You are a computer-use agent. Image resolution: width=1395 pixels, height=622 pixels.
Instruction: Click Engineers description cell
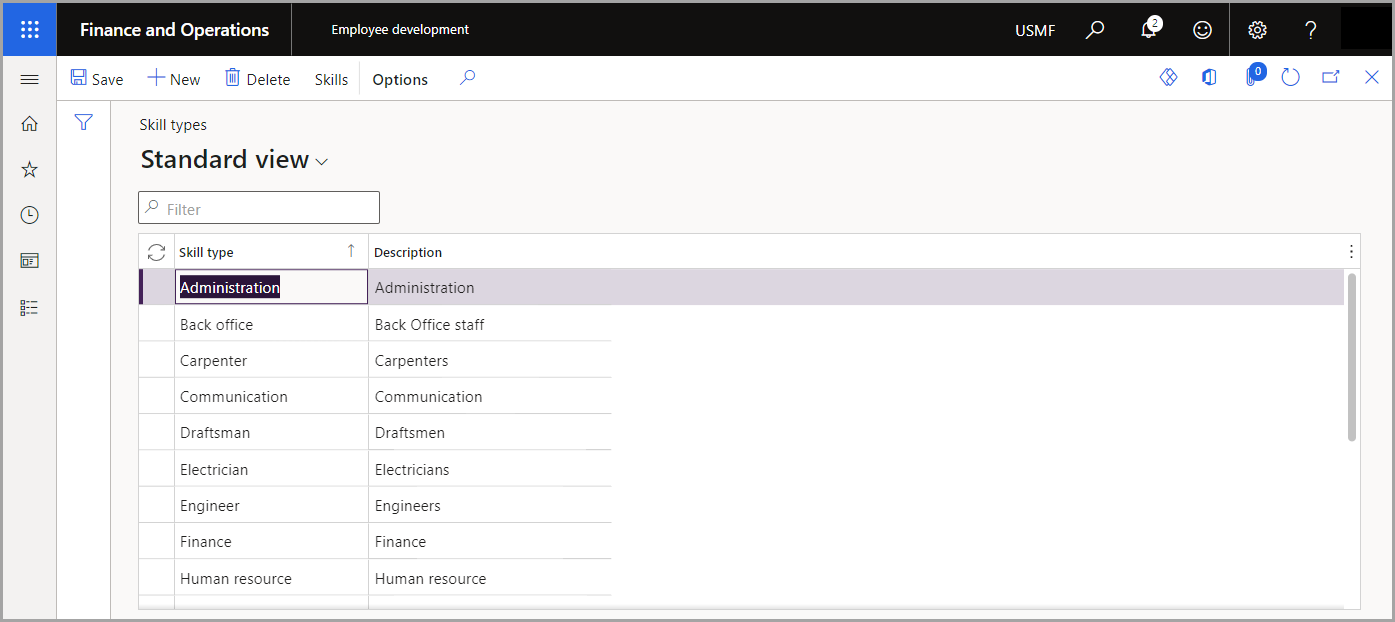point(490,505)
